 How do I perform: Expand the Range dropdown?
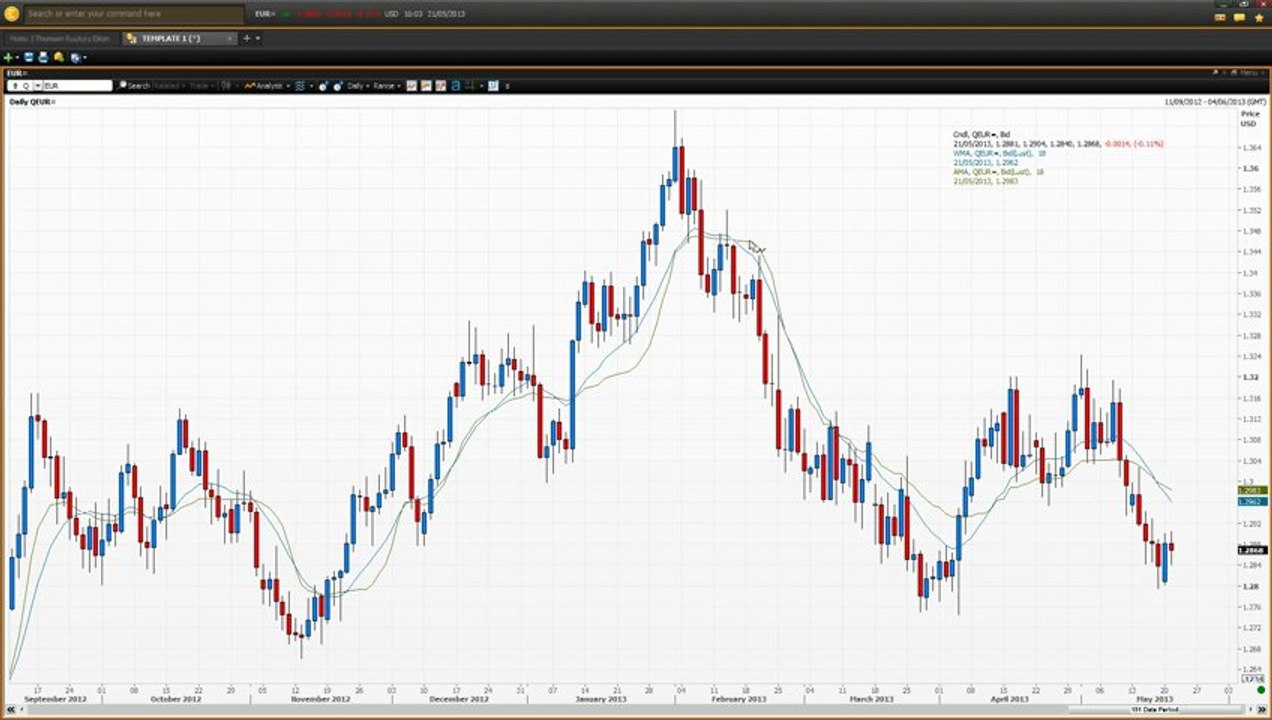point(386,86)
